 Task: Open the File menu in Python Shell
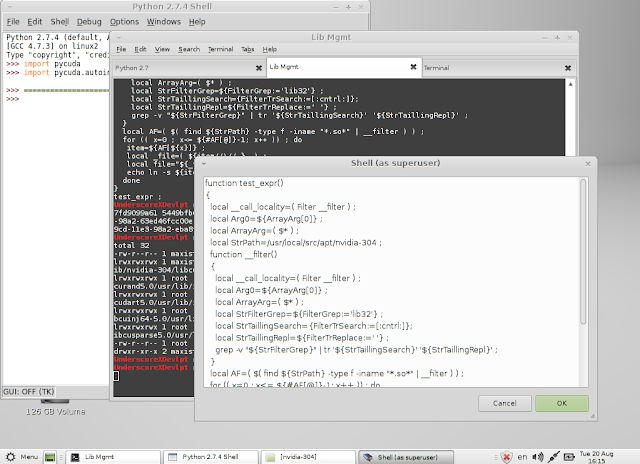tap(13, 22)
